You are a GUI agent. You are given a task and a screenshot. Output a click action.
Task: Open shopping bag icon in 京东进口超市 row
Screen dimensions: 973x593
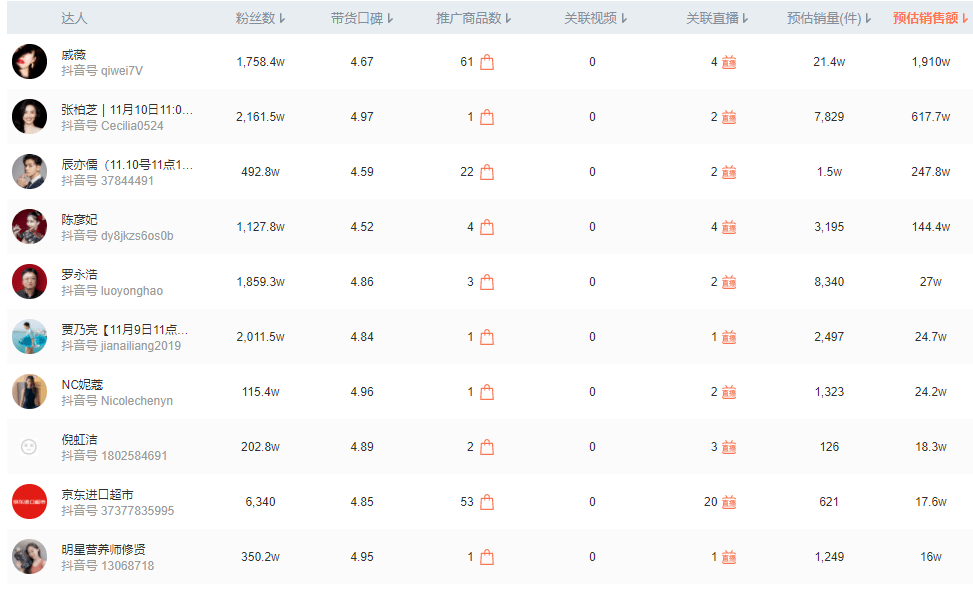487,502
